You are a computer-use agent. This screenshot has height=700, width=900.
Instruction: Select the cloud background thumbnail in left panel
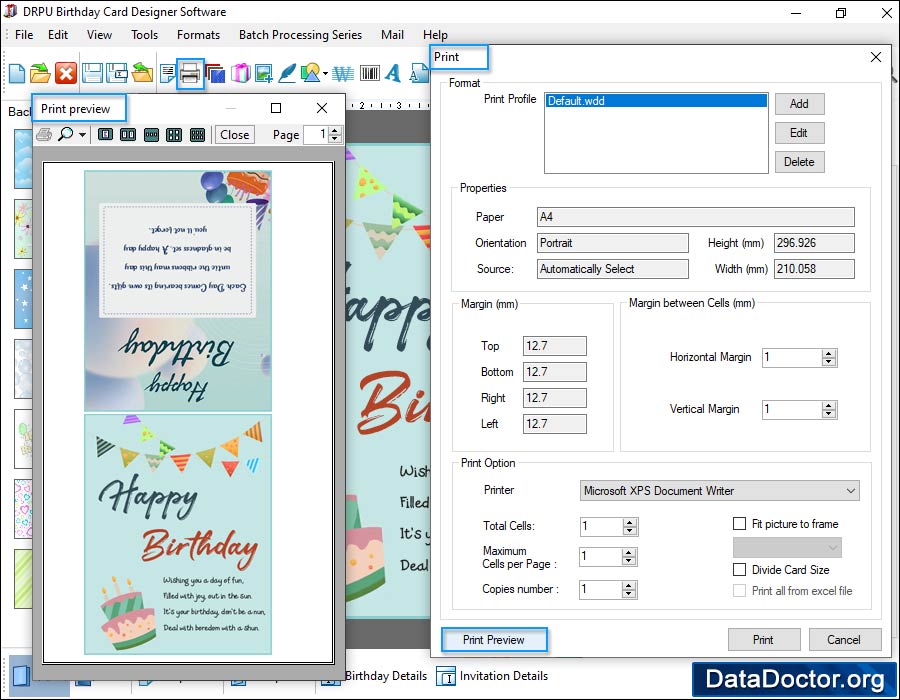24,159
